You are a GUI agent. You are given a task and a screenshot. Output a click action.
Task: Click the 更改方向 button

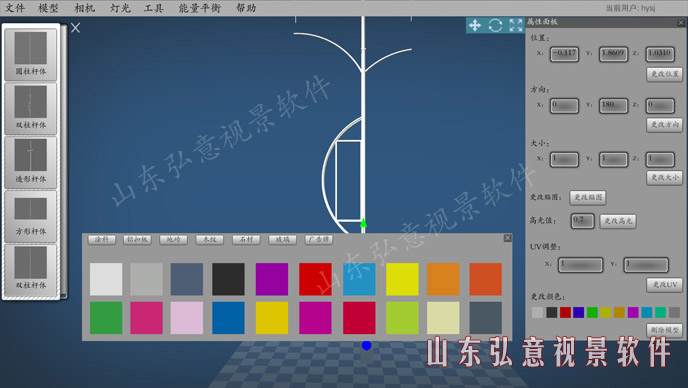click(664, 125)
